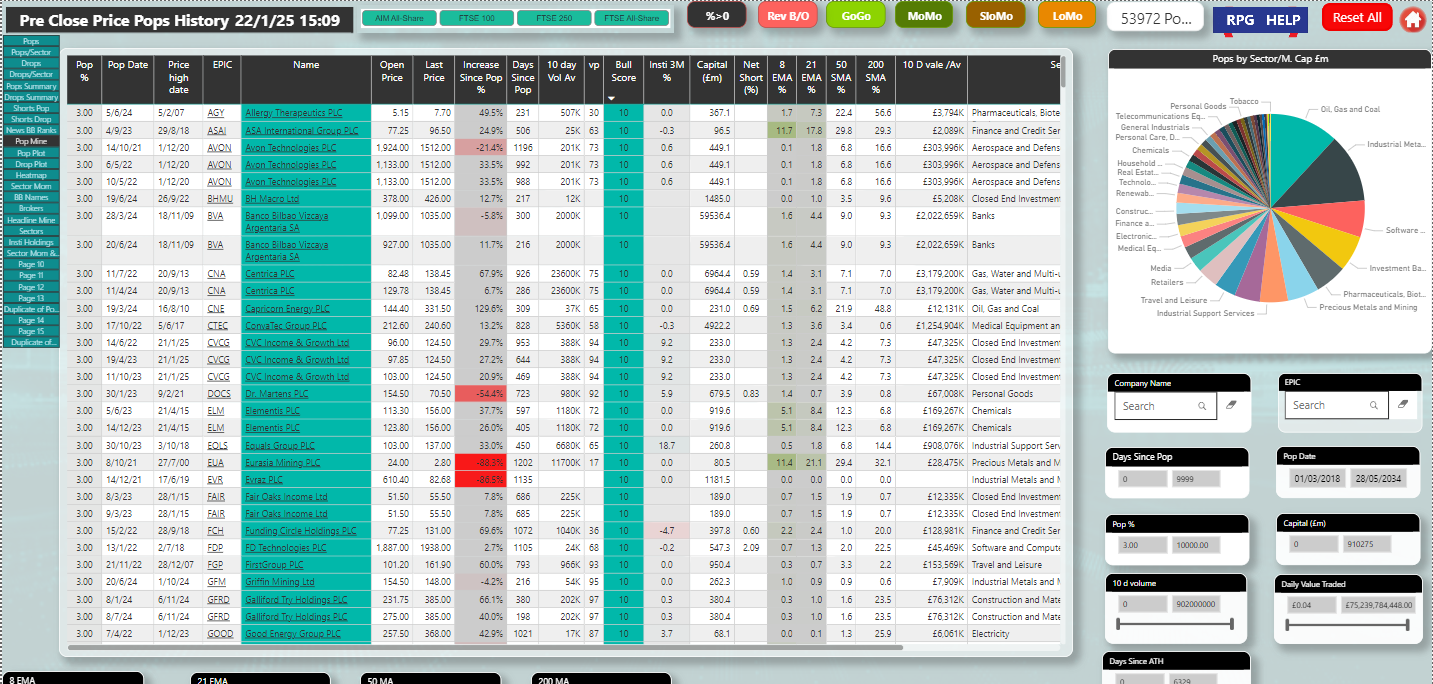Clear the EPIC search with eraser icon
The image size is (1433, 684).
(1402, 405)
